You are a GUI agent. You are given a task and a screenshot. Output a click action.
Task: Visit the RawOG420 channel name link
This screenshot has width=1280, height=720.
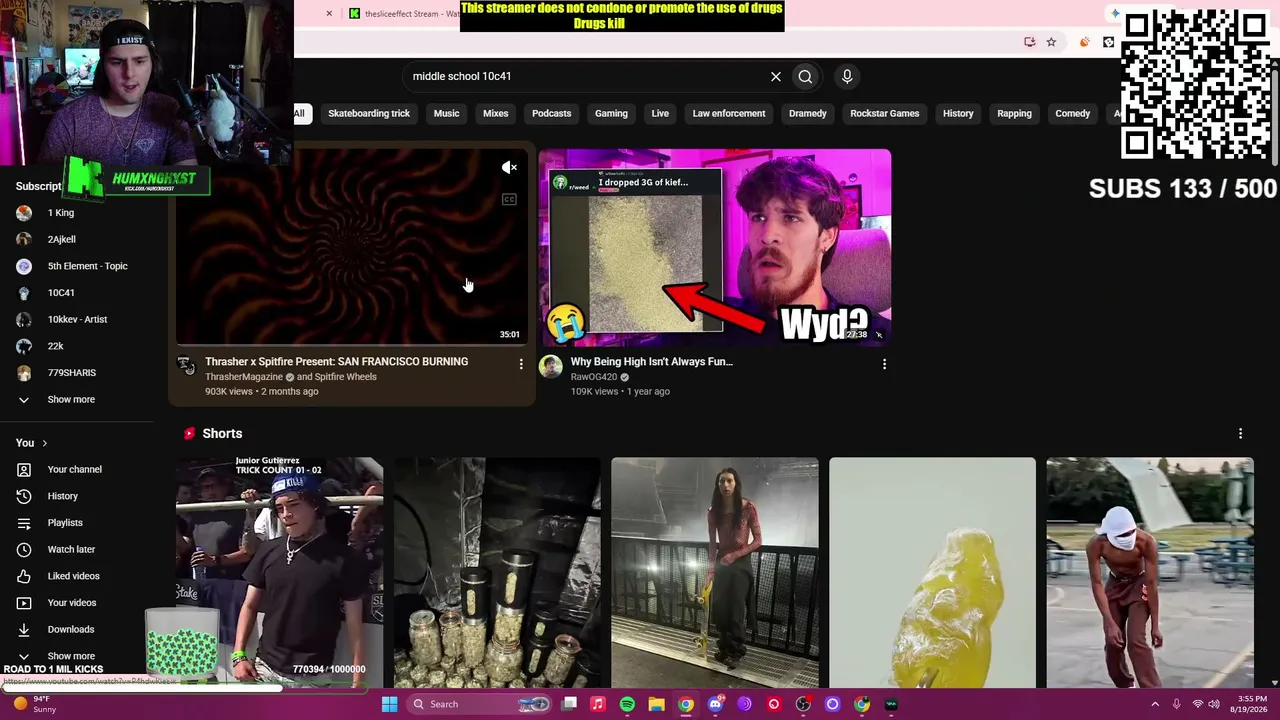[594, 377]
